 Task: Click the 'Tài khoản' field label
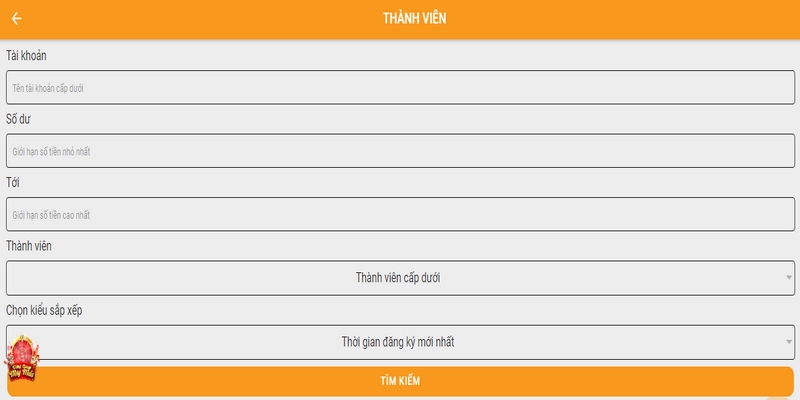pyautogui.click(x=26, y=55)
